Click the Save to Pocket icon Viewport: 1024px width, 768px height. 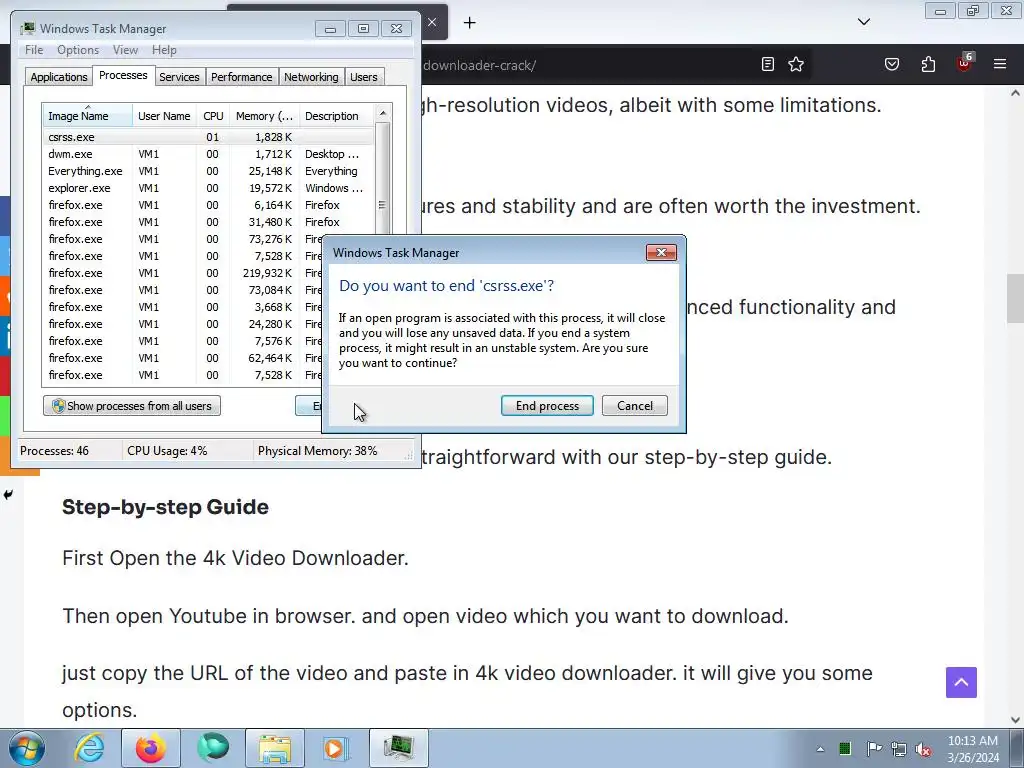[x=891, y=64]
